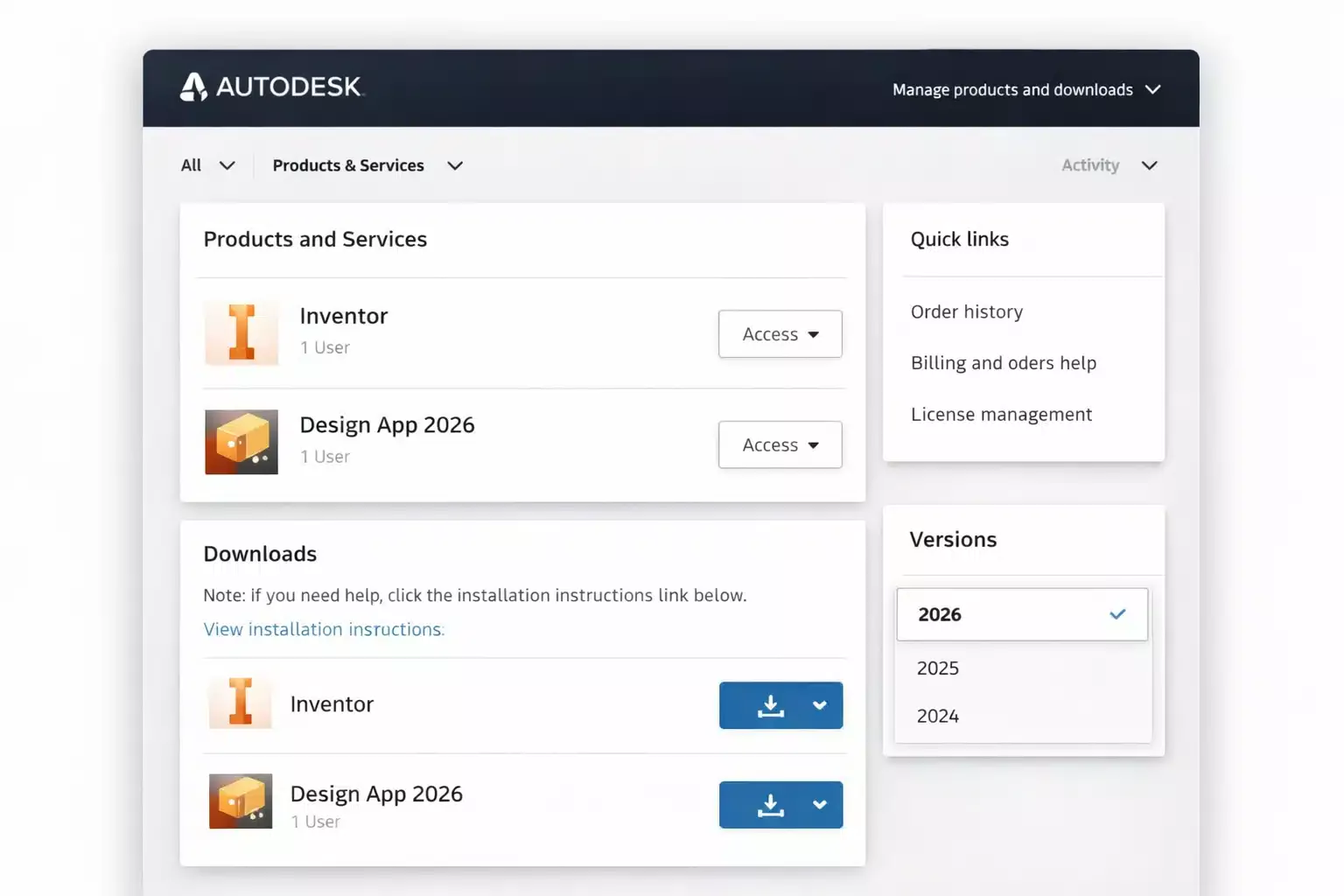
Task: Expand the Activity dropdown
Action: coord(1109,164)
